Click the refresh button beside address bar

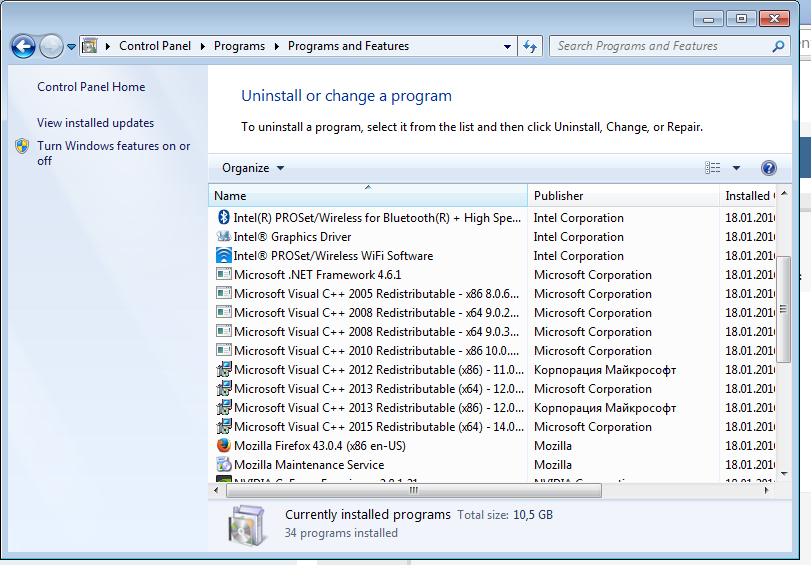[530, 46]
